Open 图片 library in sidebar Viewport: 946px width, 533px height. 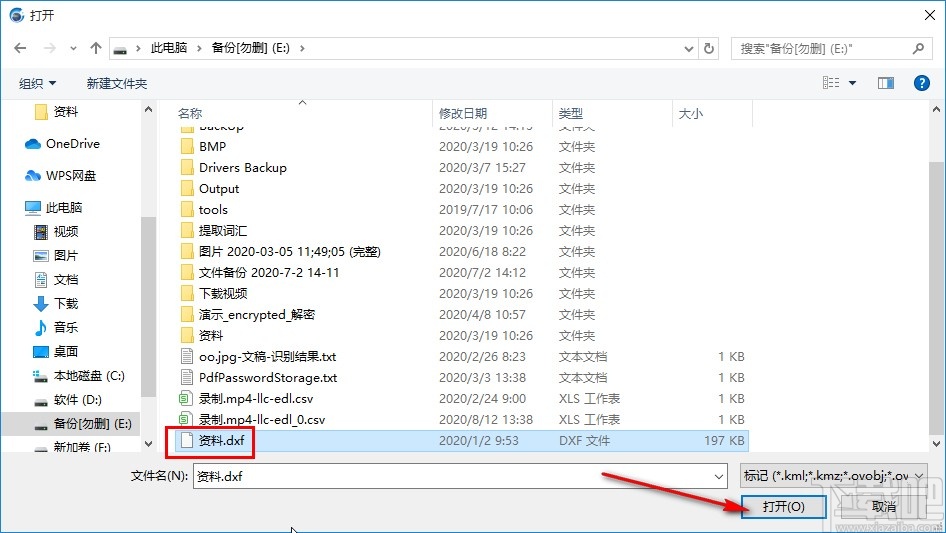56,255
